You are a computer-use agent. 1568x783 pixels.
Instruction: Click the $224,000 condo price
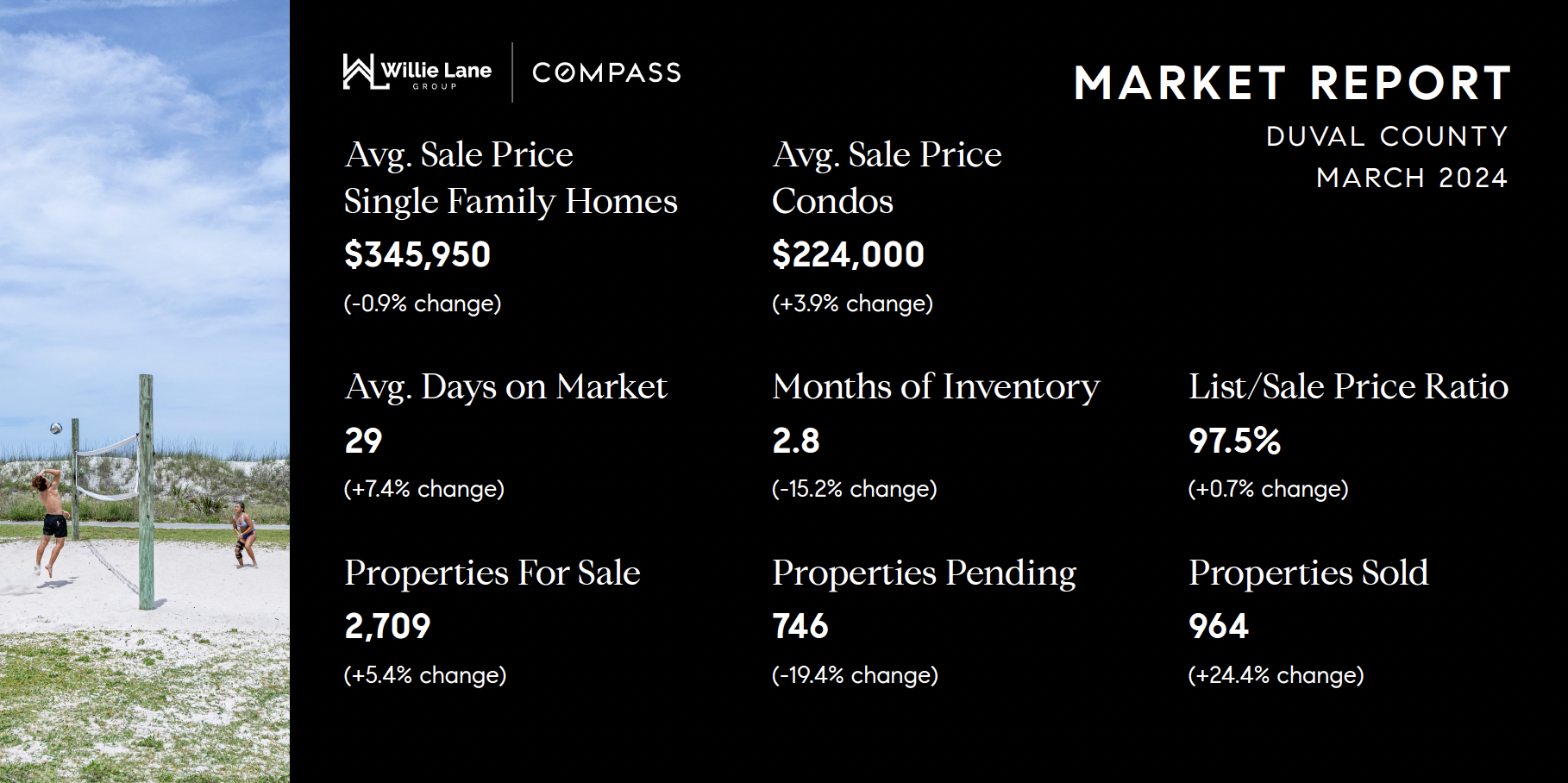(x=848, y=254)
